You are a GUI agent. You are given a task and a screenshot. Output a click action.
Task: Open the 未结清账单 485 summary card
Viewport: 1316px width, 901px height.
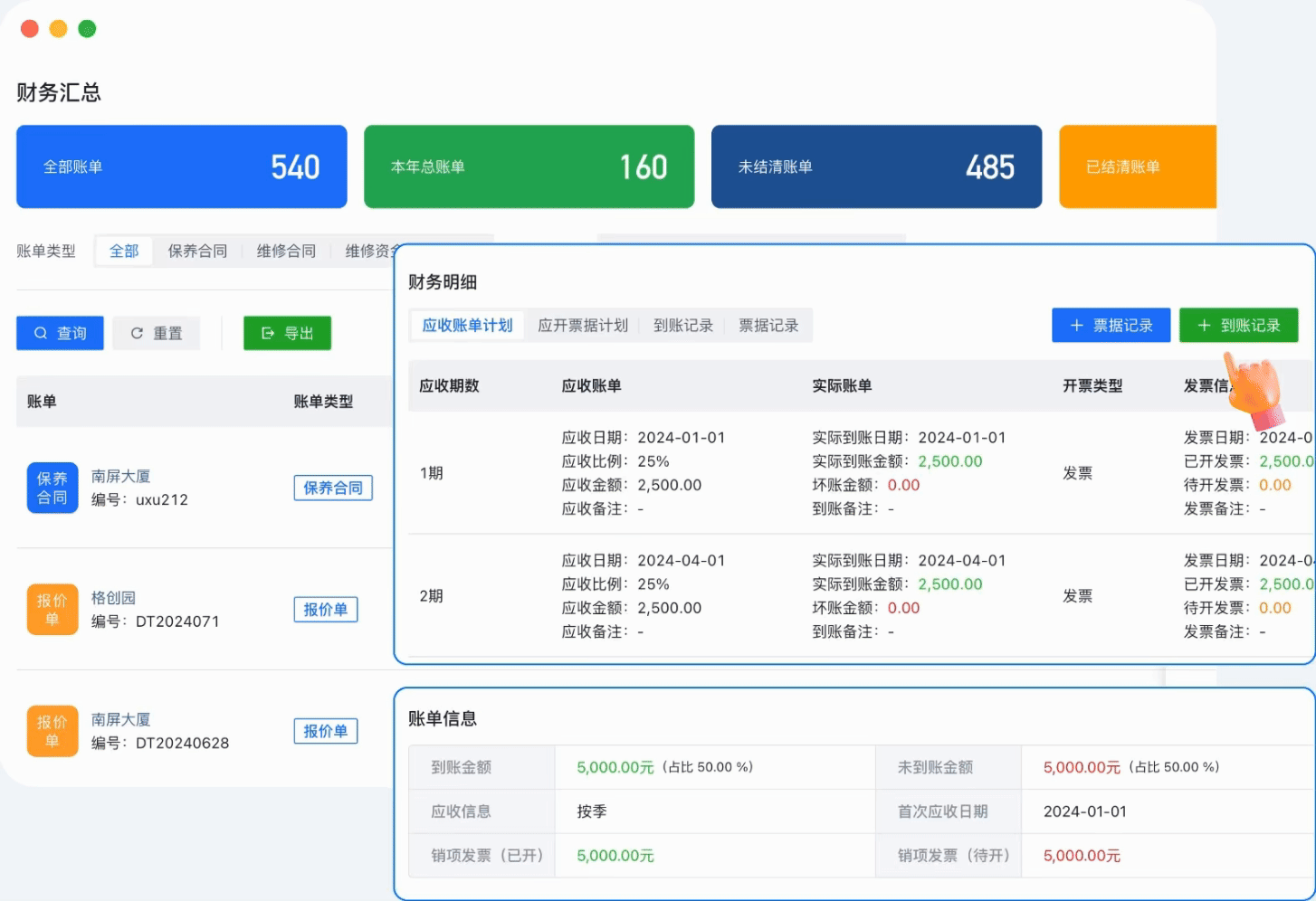click(x=875, y=166)
